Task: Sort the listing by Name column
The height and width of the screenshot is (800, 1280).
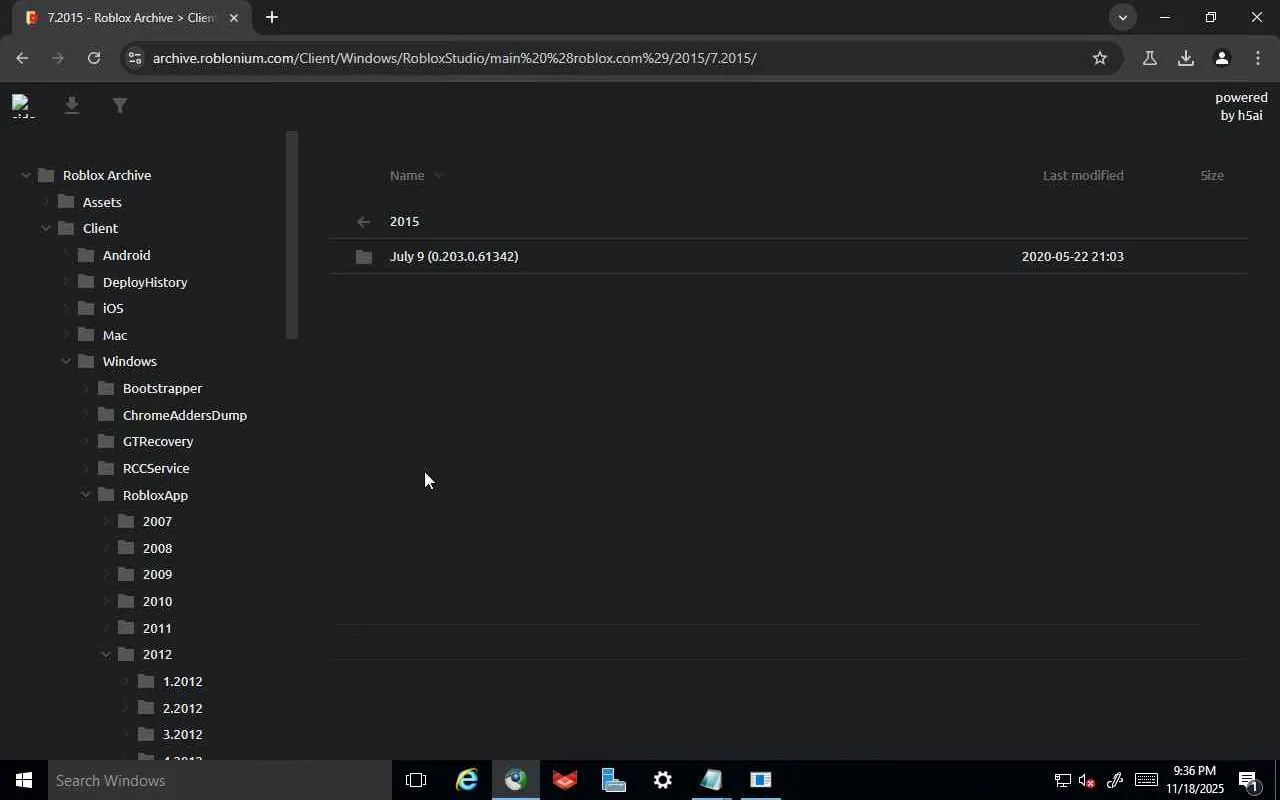Action: [407, 176]
